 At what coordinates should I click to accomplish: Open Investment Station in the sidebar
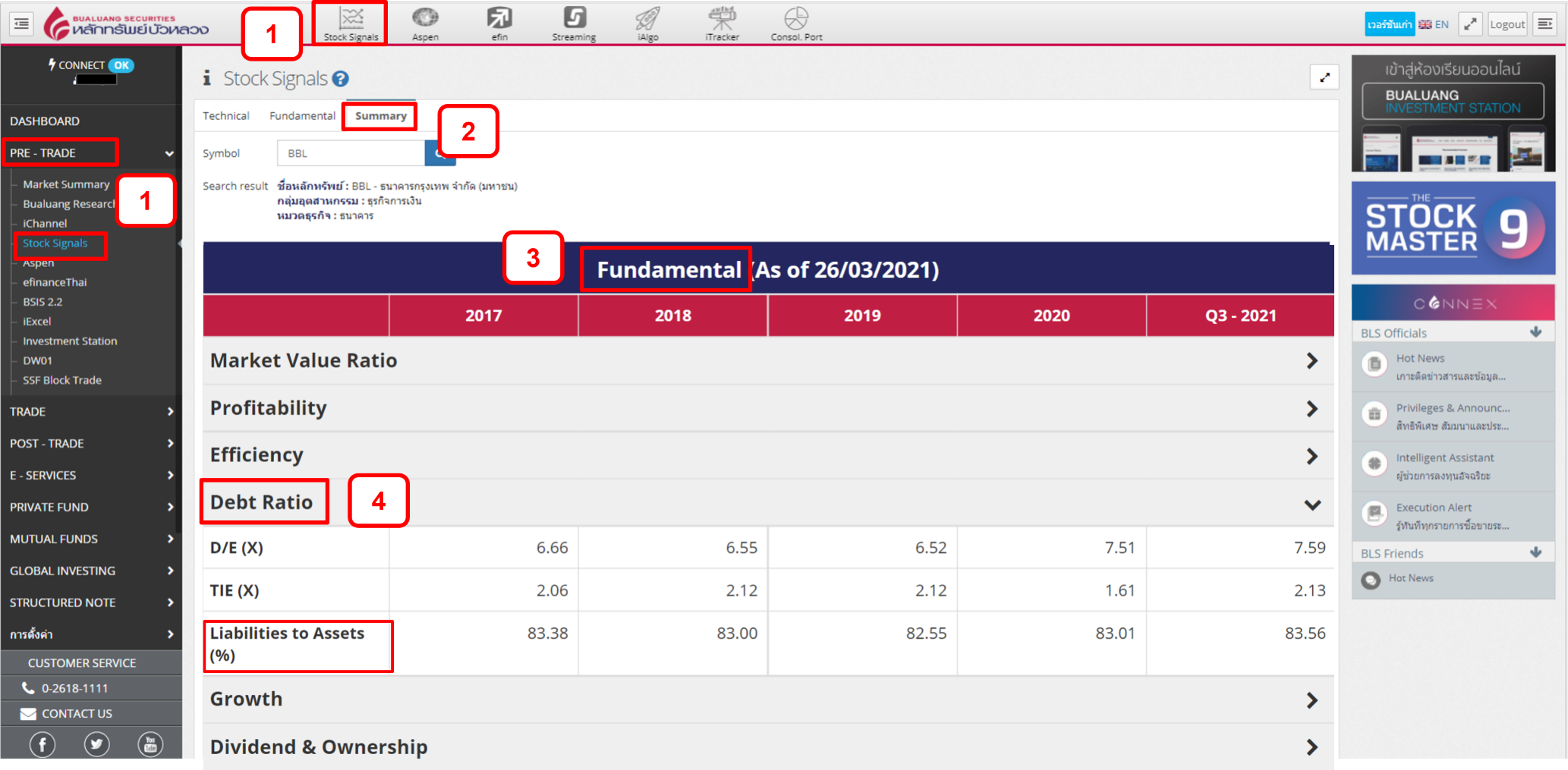[x=70, y=341]
